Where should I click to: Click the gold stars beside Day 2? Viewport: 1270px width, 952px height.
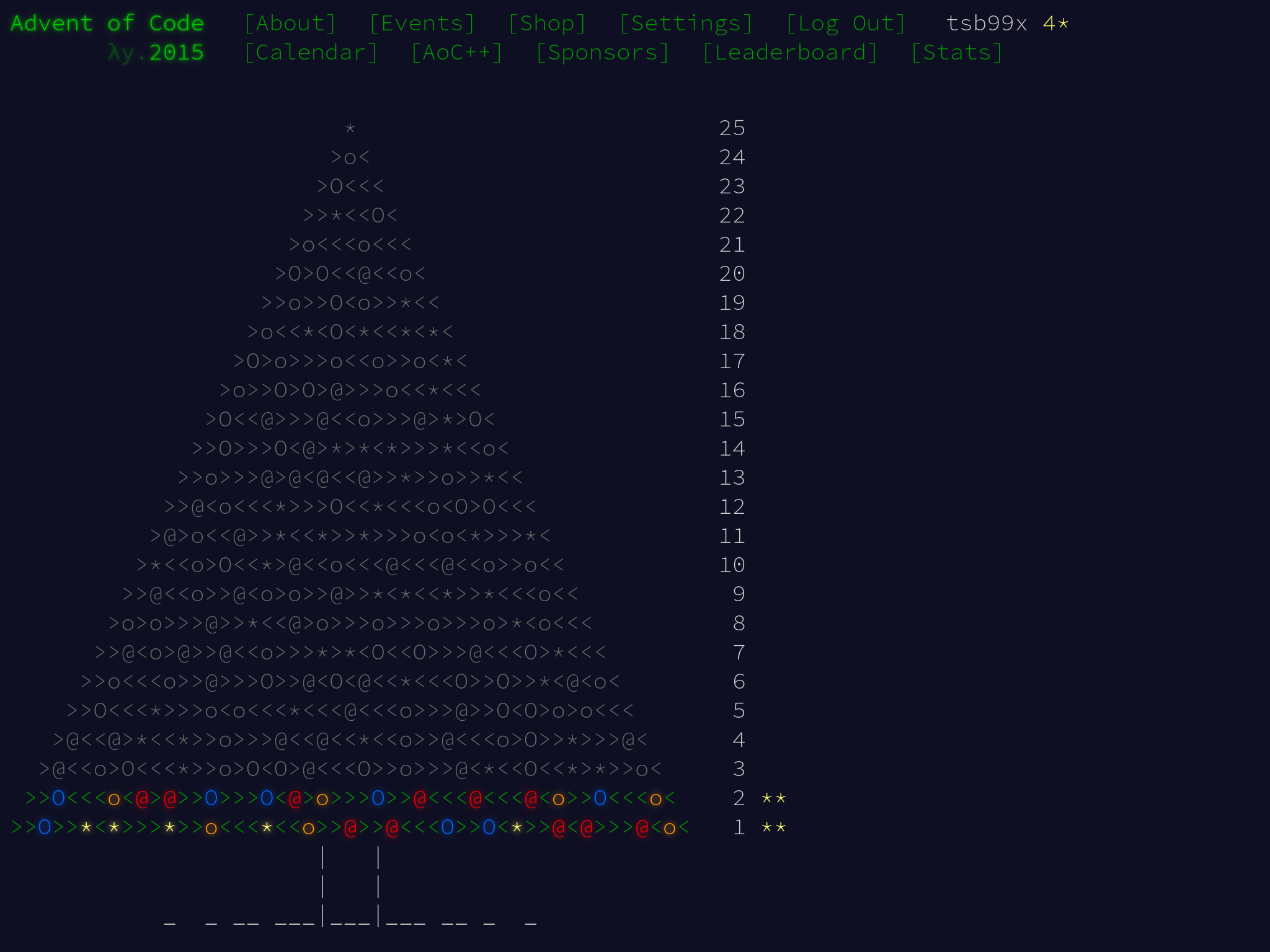[x=773, y=799]
